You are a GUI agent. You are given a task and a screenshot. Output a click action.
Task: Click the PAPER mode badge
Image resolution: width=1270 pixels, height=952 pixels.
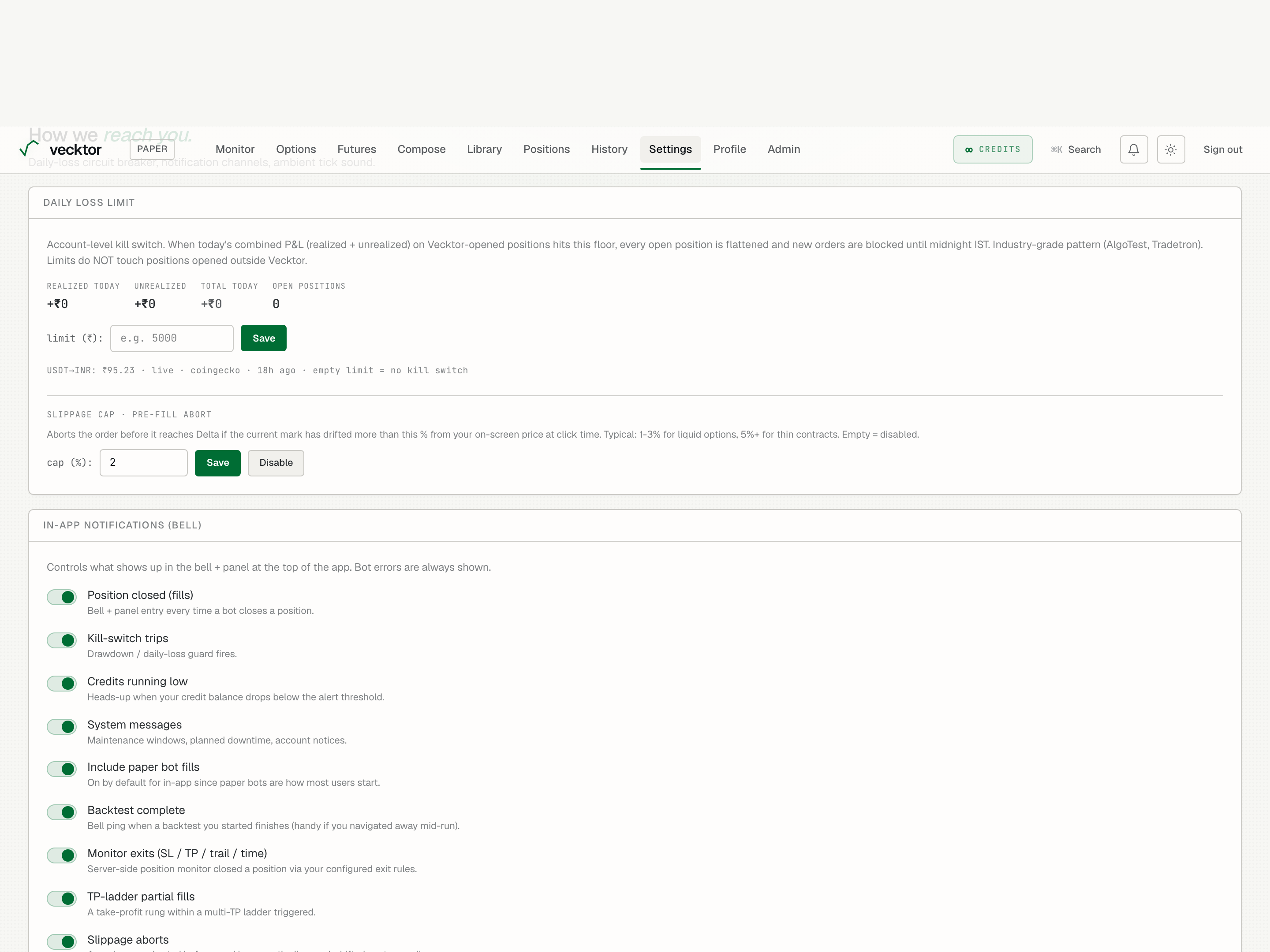(x=152, y=149)
